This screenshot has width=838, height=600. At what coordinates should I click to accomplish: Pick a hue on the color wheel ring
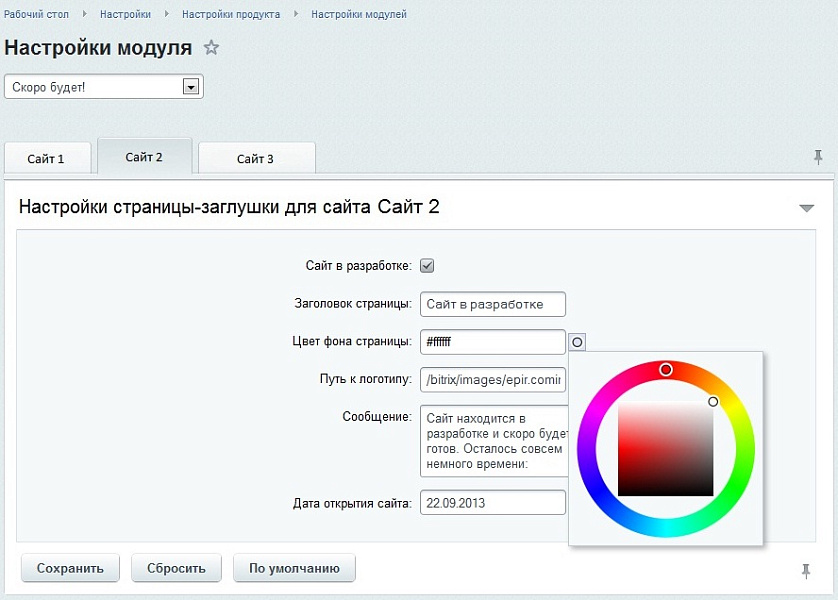[x=666, y=370]
